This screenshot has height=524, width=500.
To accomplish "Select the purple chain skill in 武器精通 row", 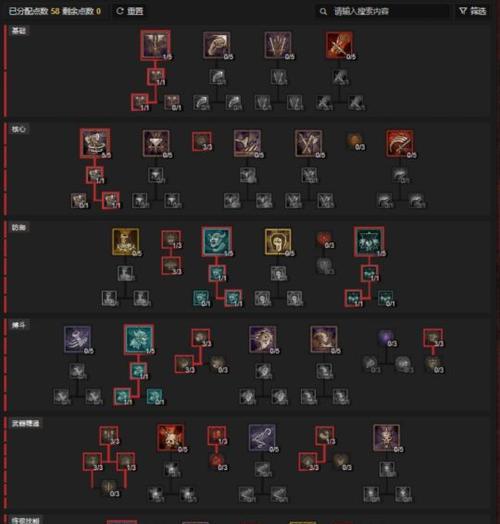I will click(x=262, y=438).
